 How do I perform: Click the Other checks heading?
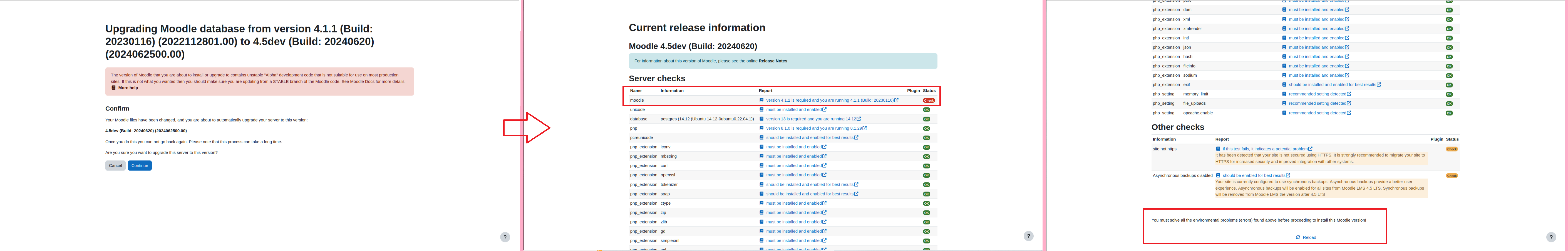tap(1178, 127)
